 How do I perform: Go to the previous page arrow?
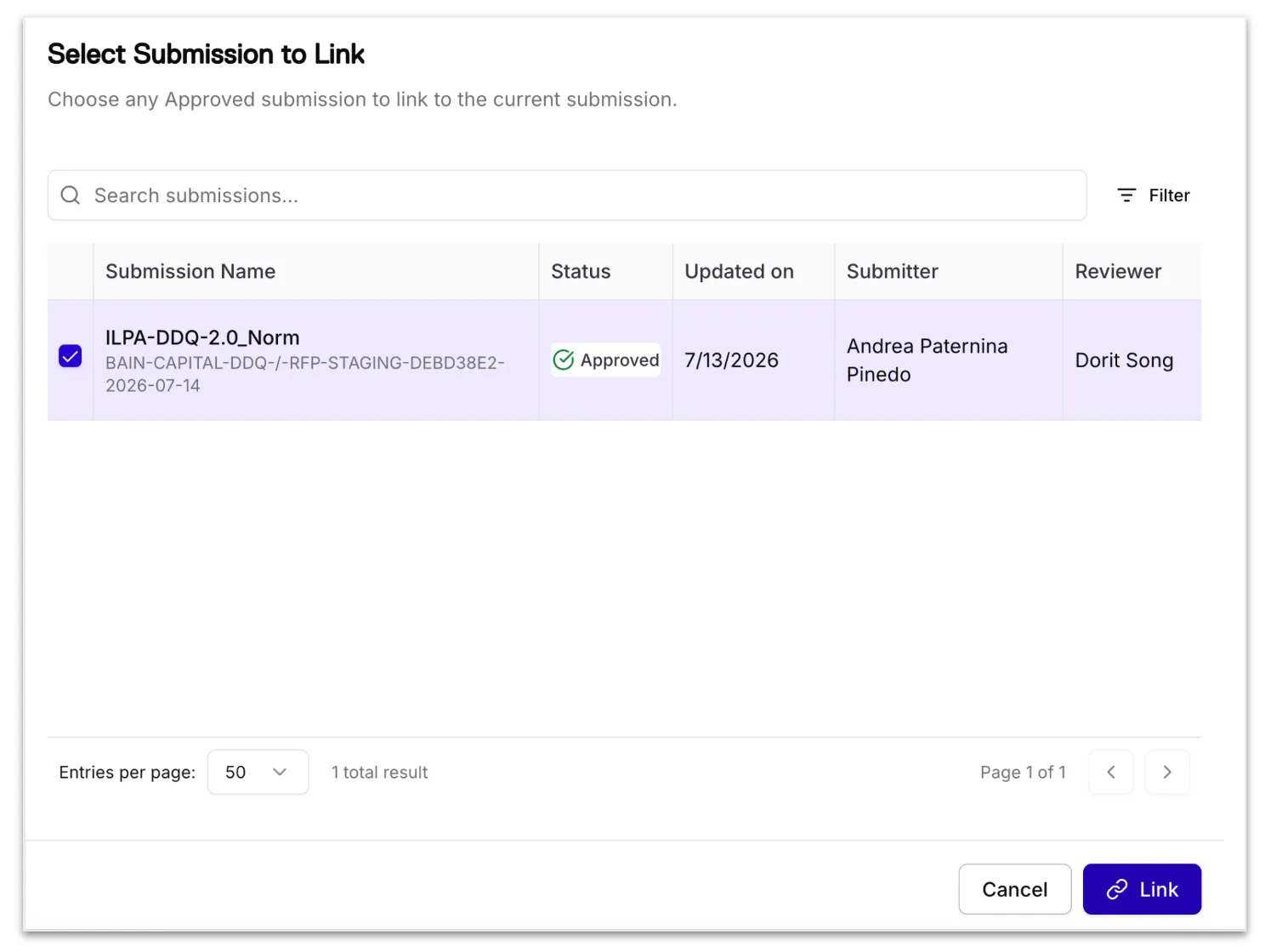pyautogui.click(x=1110, y=772)
